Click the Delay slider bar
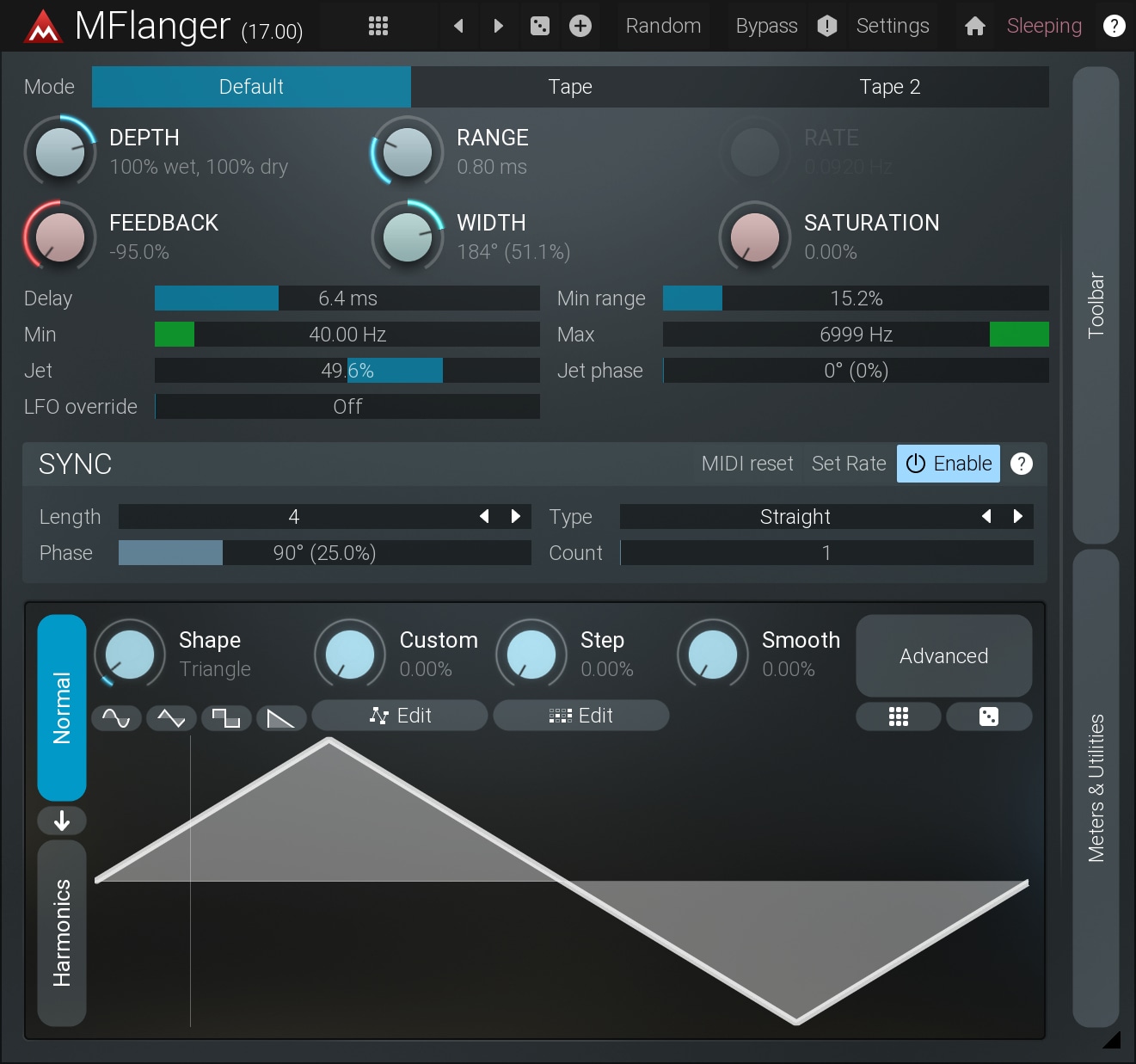The height and width of the screenshot is (1064, 1136). (x=347, y=298)
